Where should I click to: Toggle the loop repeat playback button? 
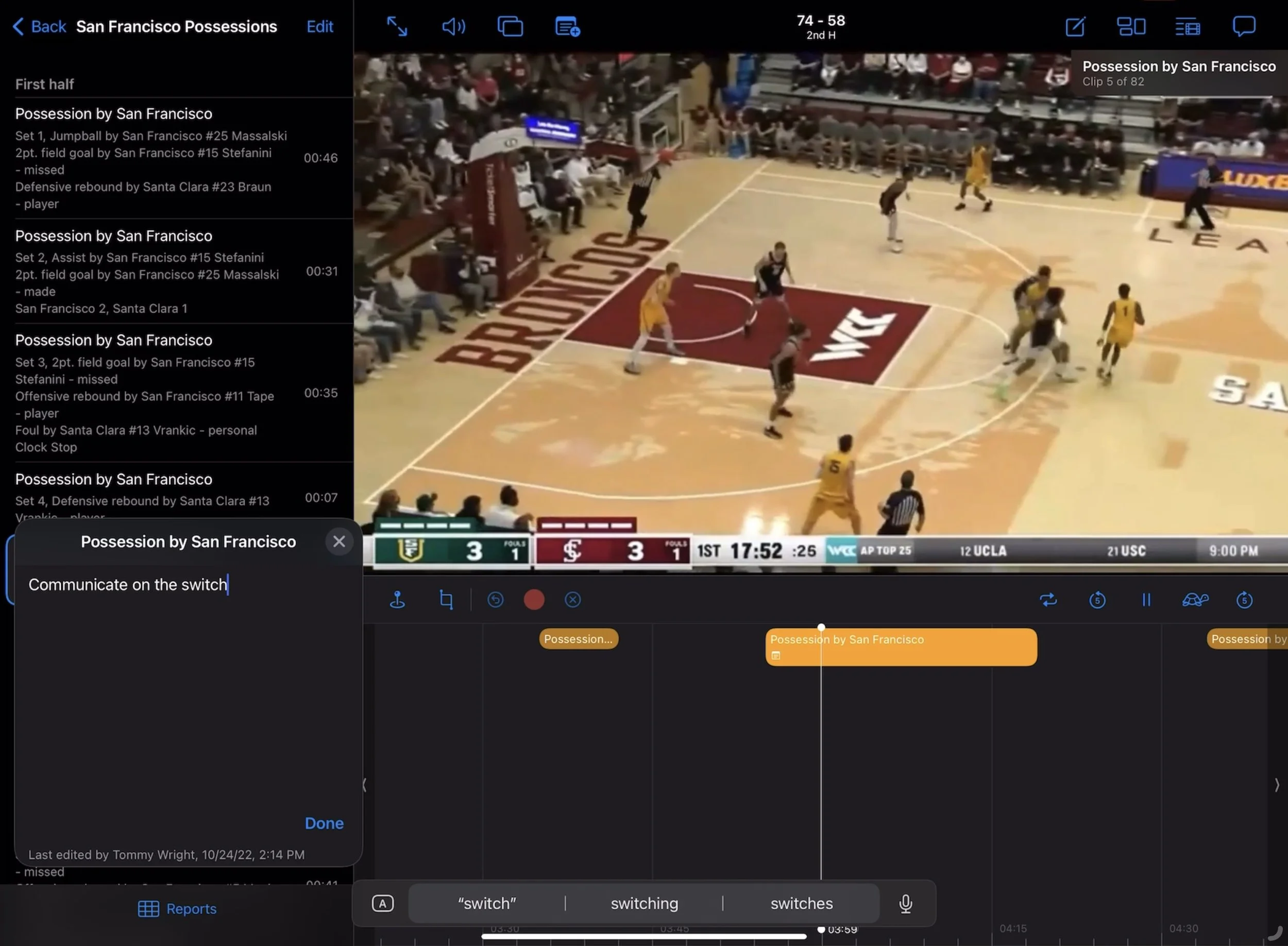(1048, 600)
